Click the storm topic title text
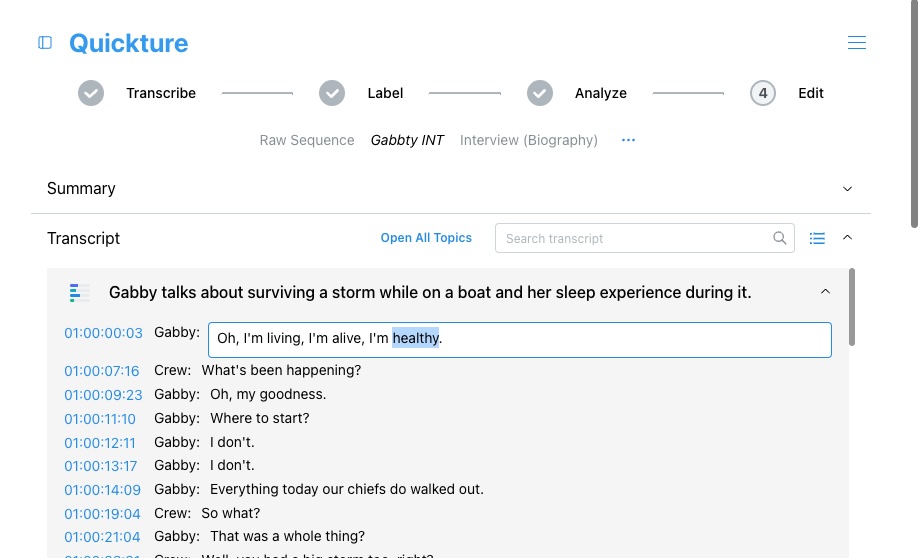 [x=430, y=292]
